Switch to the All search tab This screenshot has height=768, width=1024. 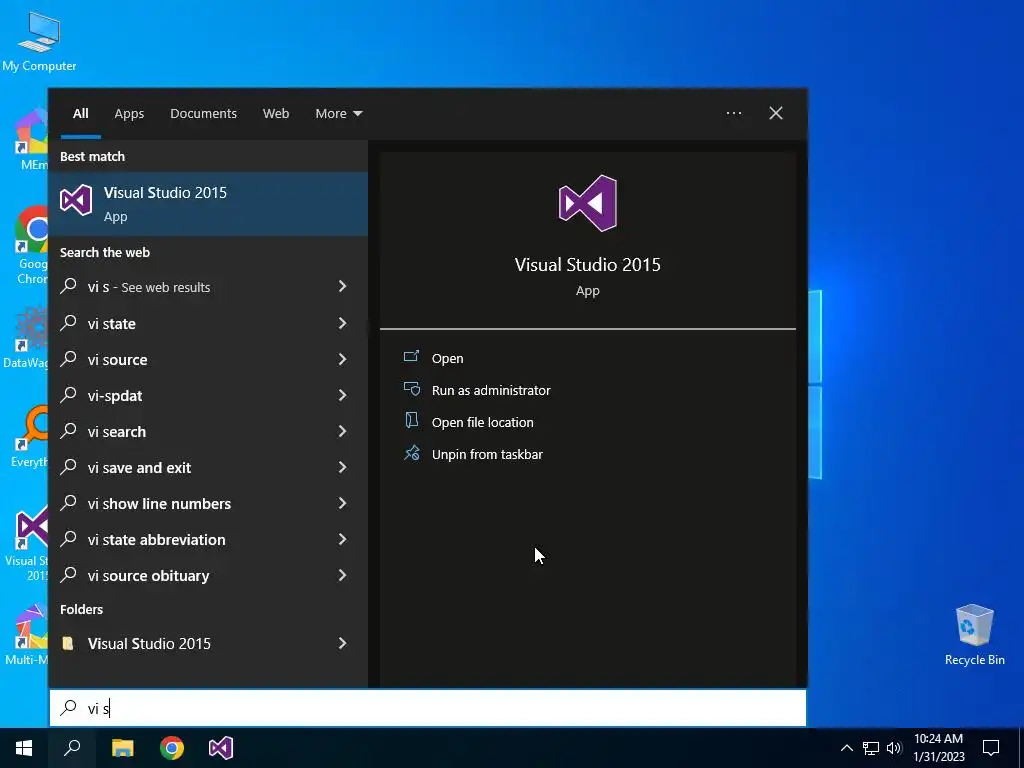[80, 113]
